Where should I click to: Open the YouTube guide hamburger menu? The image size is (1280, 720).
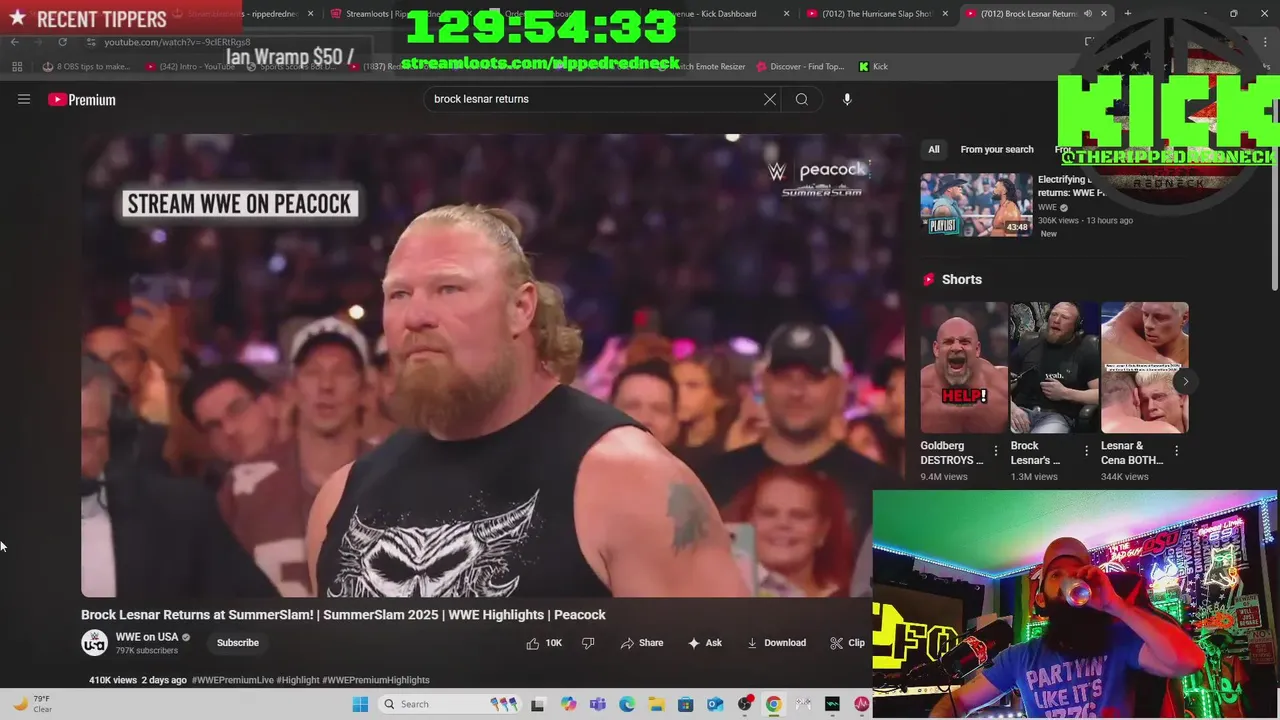[24, 99]
